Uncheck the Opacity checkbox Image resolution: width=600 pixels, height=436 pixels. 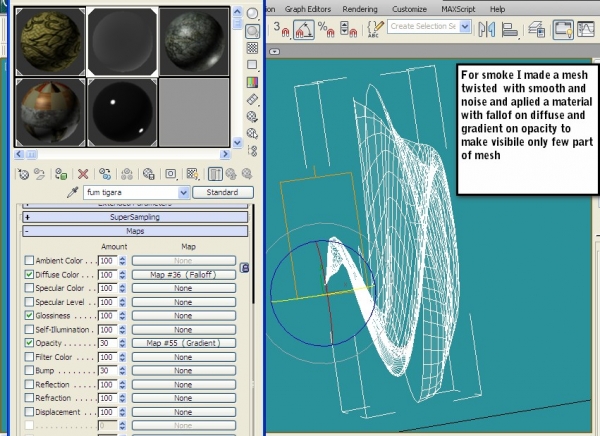(29, 343)
